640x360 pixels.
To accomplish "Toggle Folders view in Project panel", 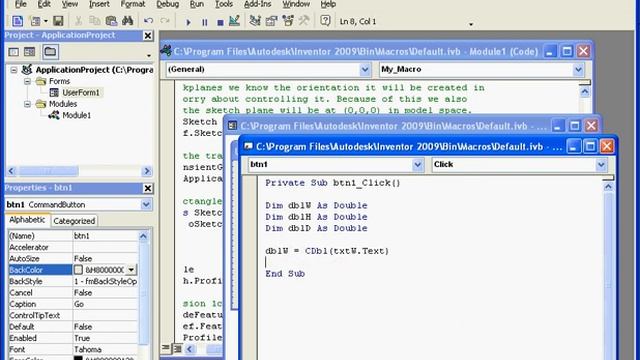I will [50, 52].
